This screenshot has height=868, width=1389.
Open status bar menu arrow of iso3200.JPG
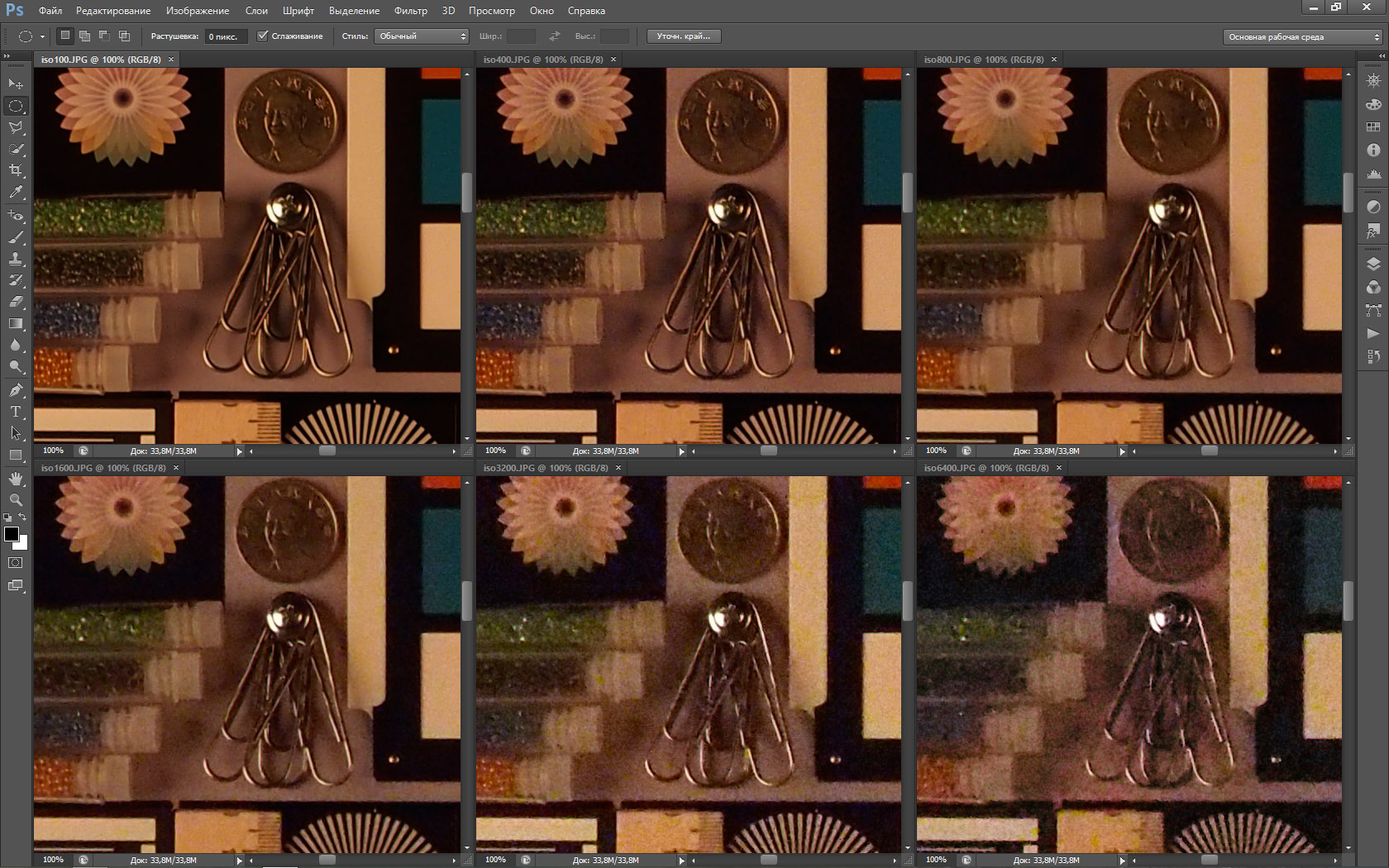click(x=681, y=861)
